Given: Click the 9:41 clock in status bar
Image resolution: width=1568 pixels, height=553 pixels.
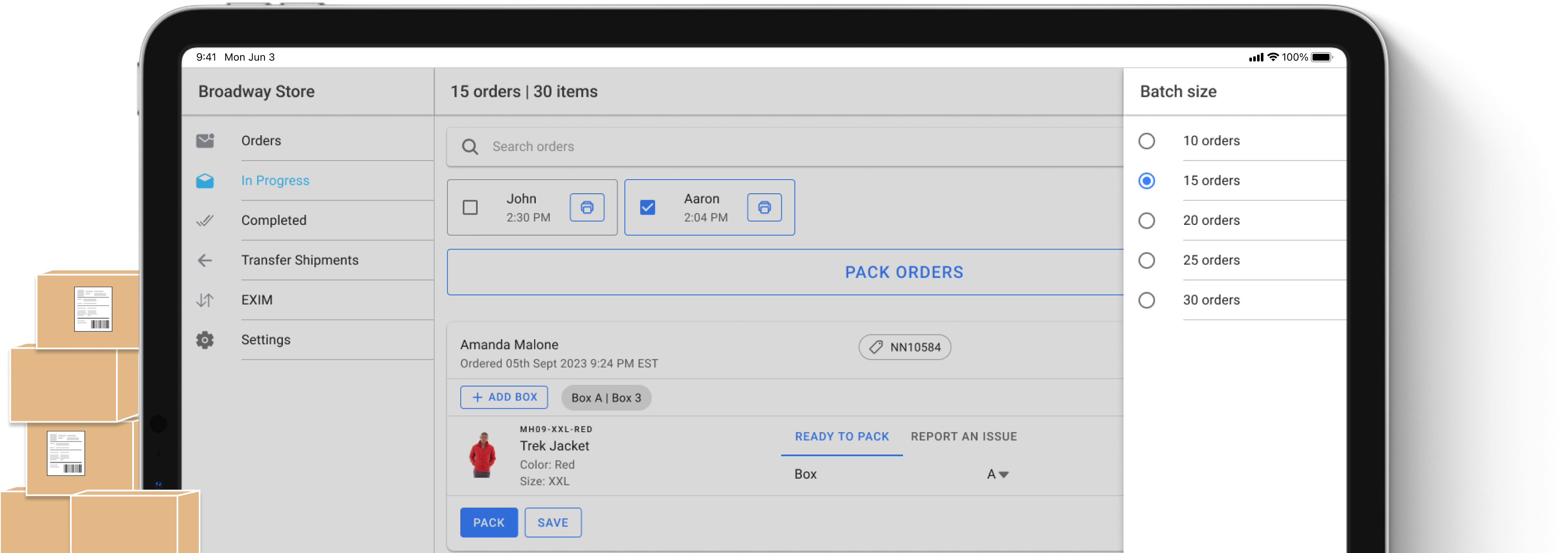Looking at the screenshot, I should pyautogui.click(x=206, y=57).
